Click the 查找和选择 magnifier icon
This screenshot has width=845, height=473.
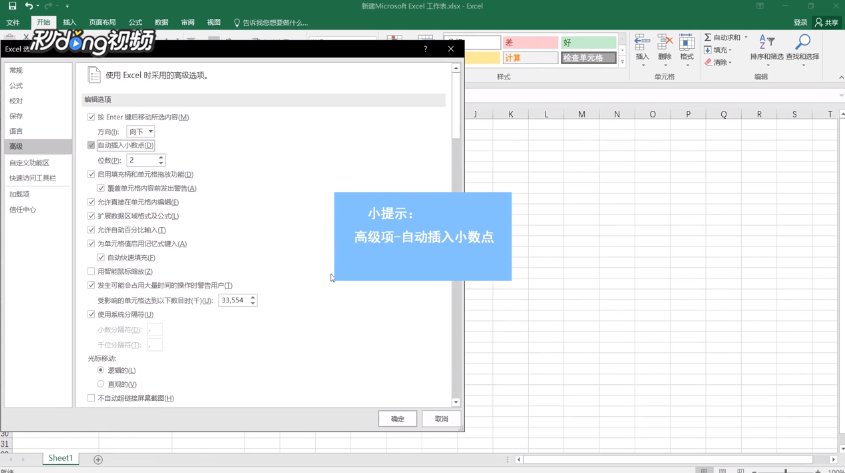tap(802, 42)
